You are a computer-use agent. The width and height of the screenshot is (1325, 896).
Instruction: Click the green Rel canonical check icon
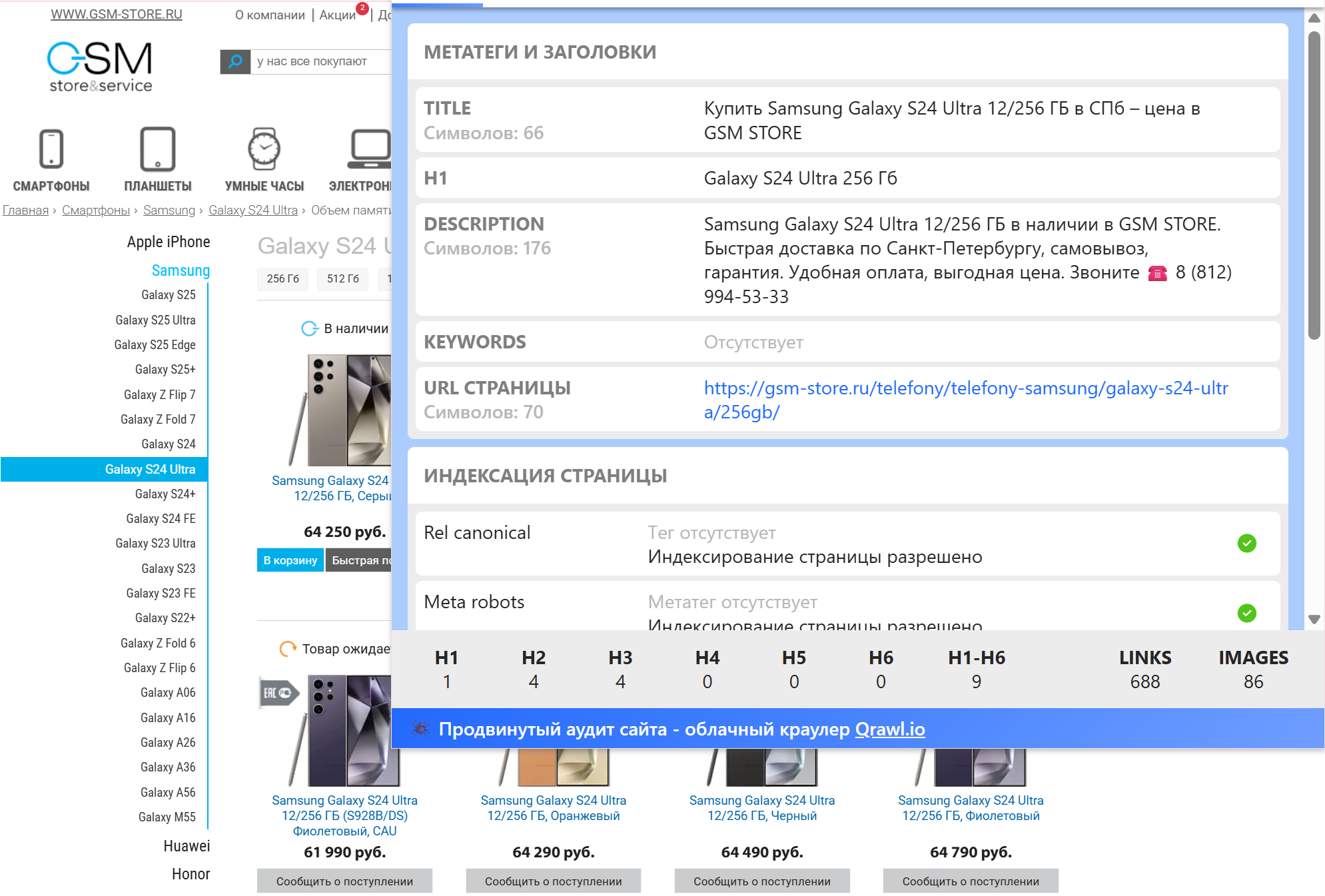coord(1246,544)
